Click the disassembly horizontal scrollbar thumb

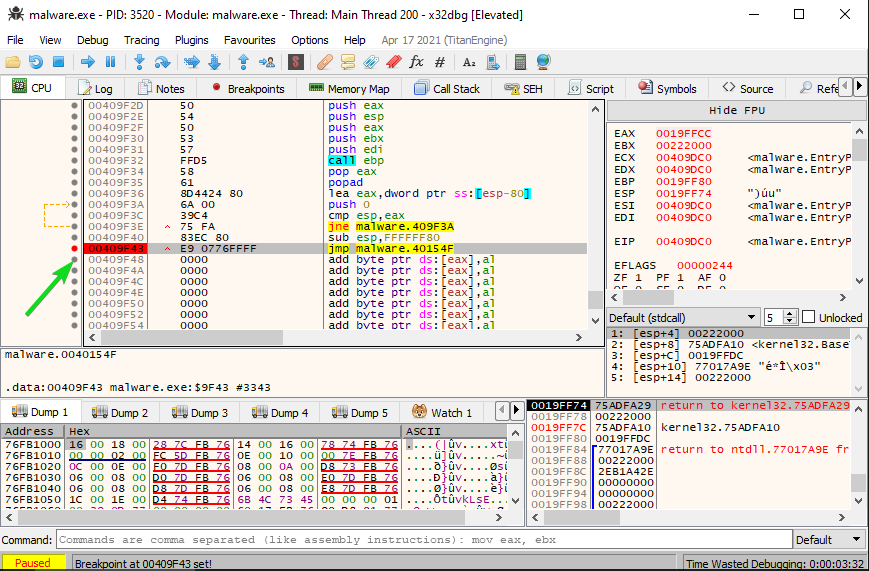(x=192, y=337)
